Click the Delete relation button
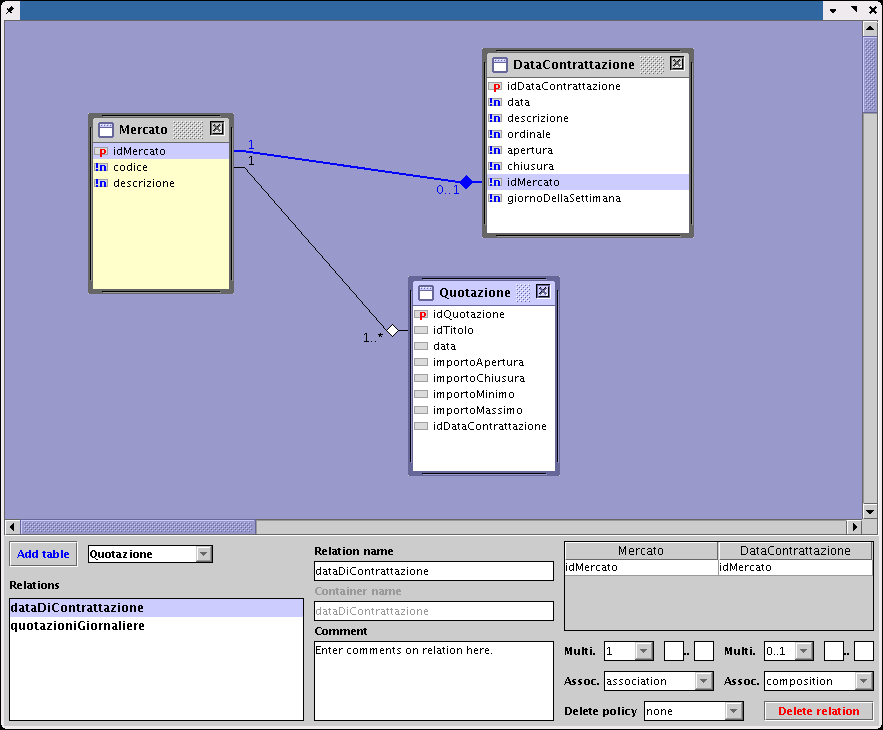This screenshot has width=883, height=730. pos(819,711)
